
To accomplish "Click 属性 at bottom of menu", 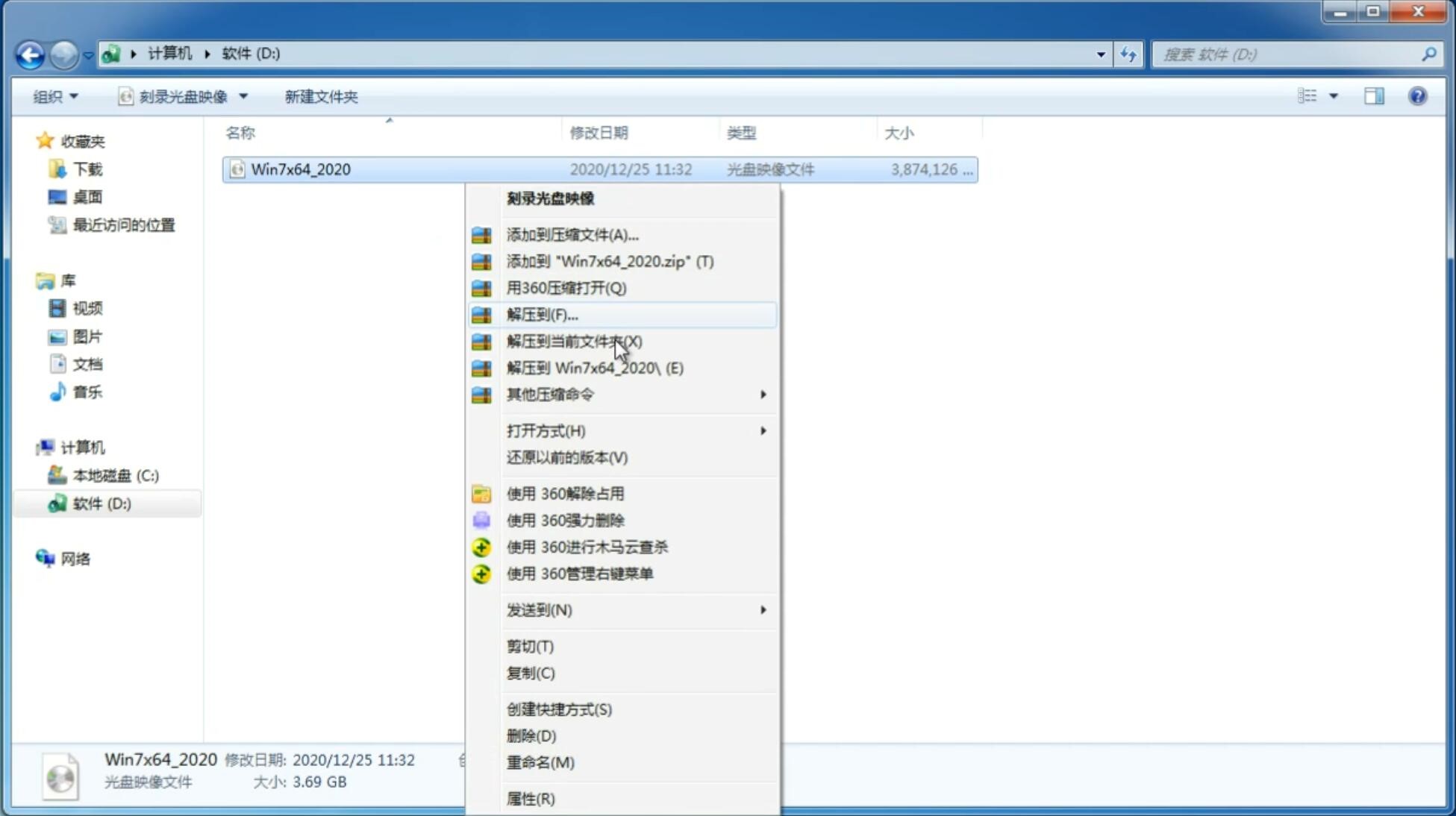I will click(528, 798).
